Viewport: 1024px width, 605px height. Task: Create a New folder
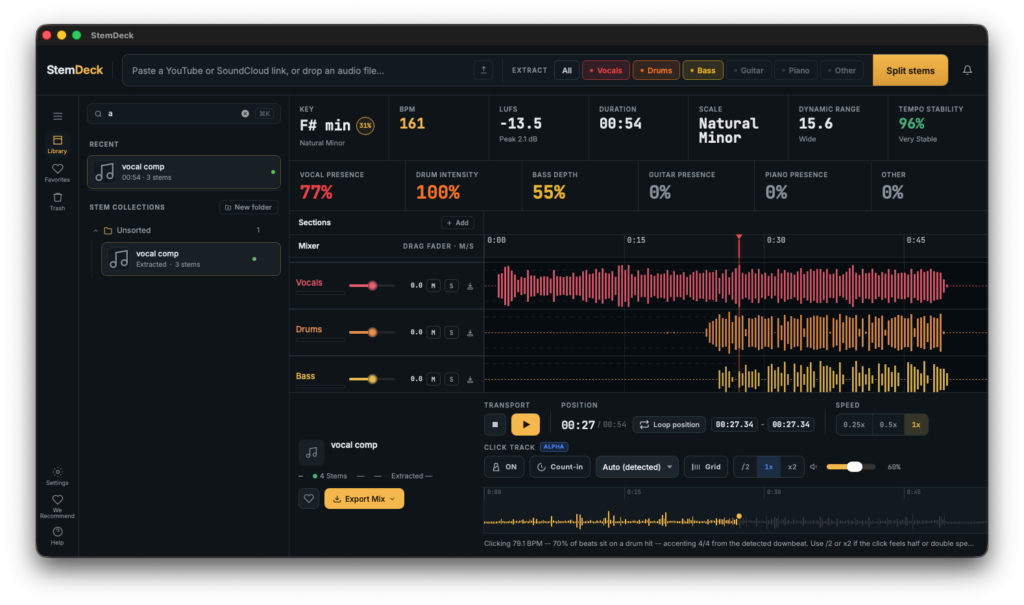(248, 207)
